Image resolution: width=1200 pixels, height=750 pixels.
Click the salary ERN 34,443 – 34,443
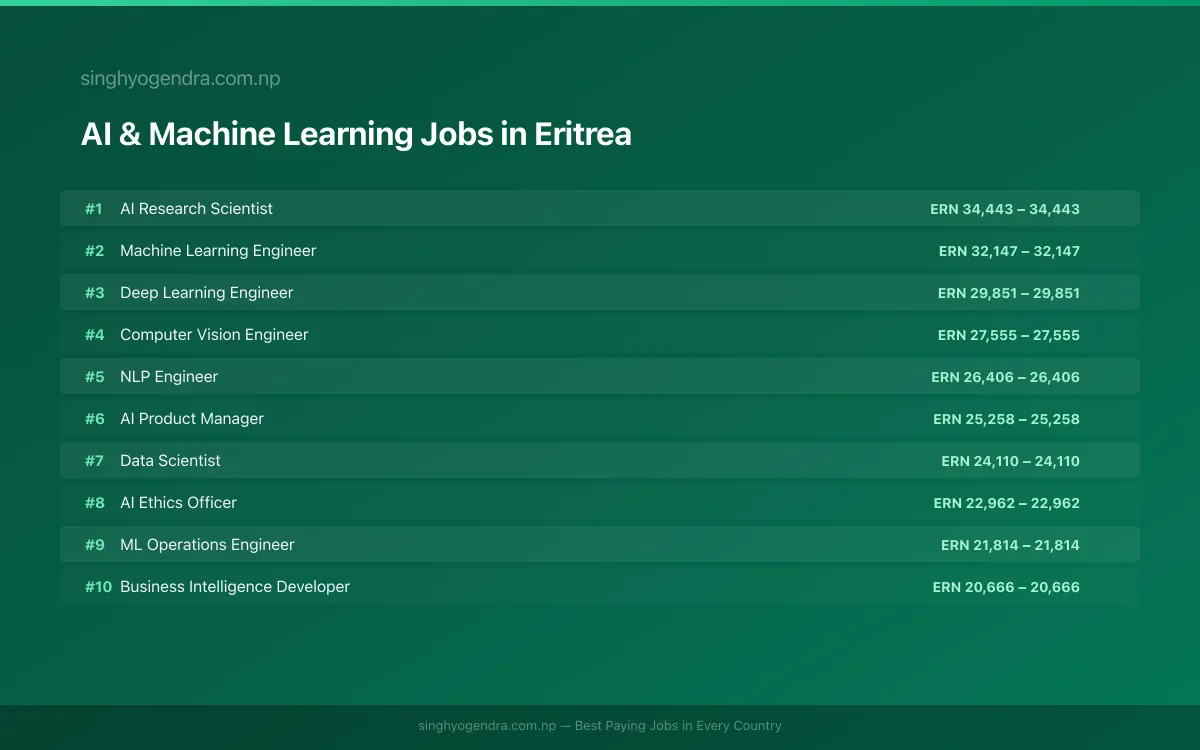coord(1005,209)
